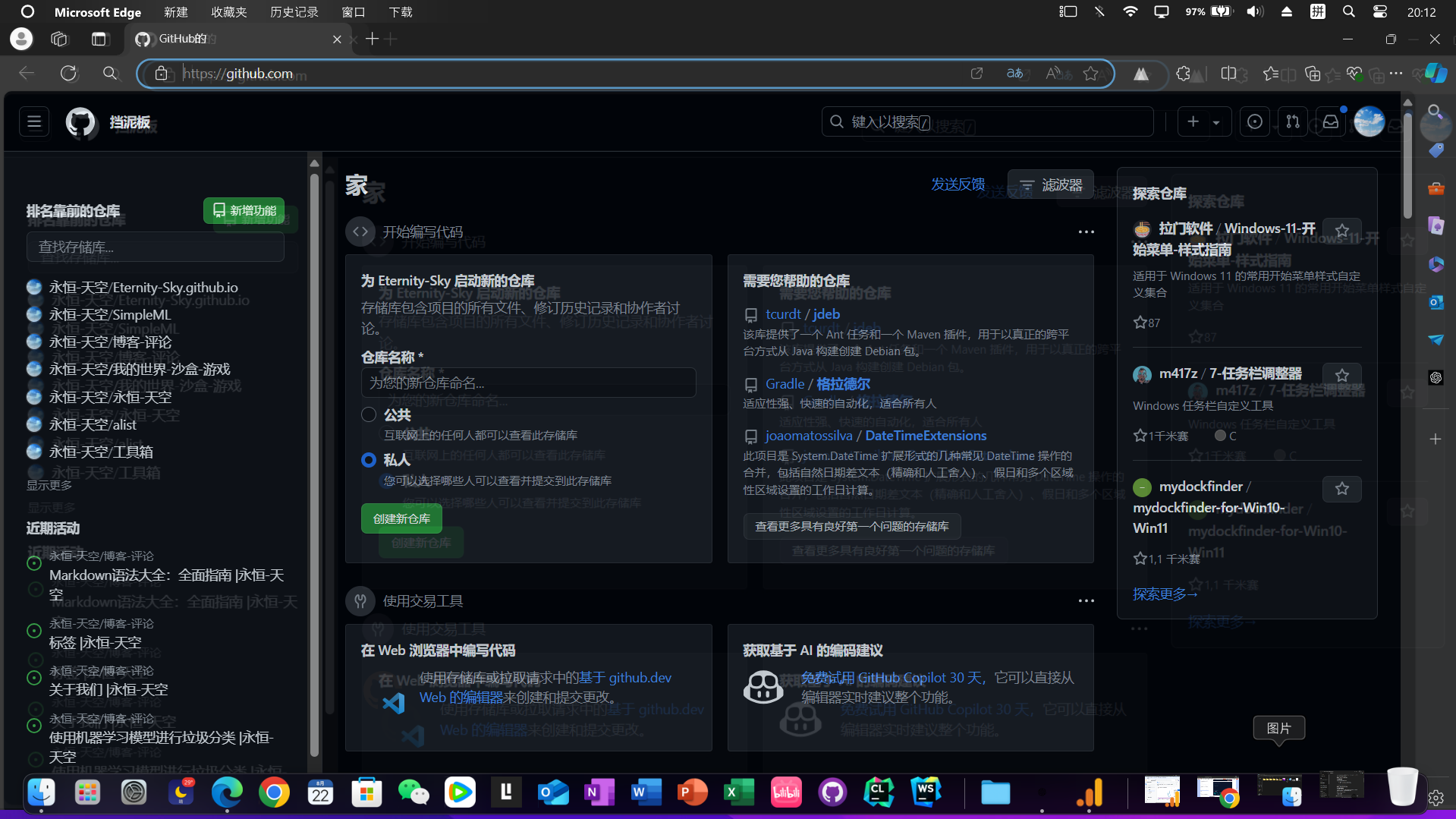Add page to favorites star icon
Screen dimensions: 1456x819
pyautogui.click(x=1091, y=74)
